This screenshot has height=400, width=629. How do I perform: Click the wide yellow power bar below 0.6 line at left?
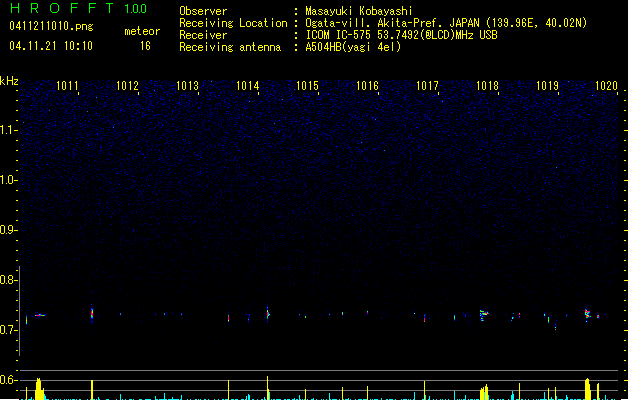pos(39,388)
